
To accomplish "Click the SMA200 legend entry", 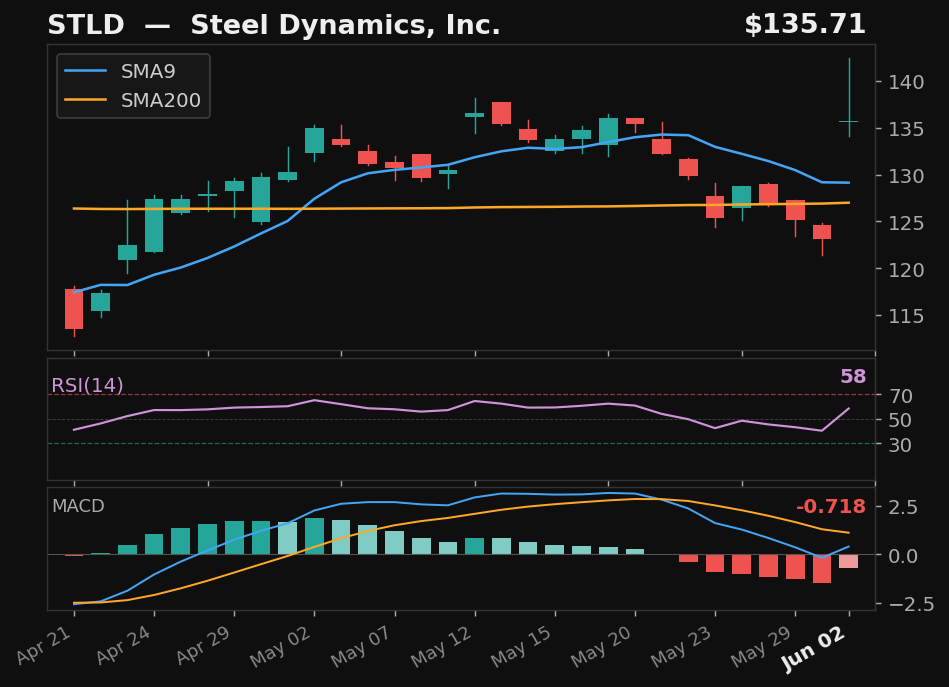I will 133,100.
